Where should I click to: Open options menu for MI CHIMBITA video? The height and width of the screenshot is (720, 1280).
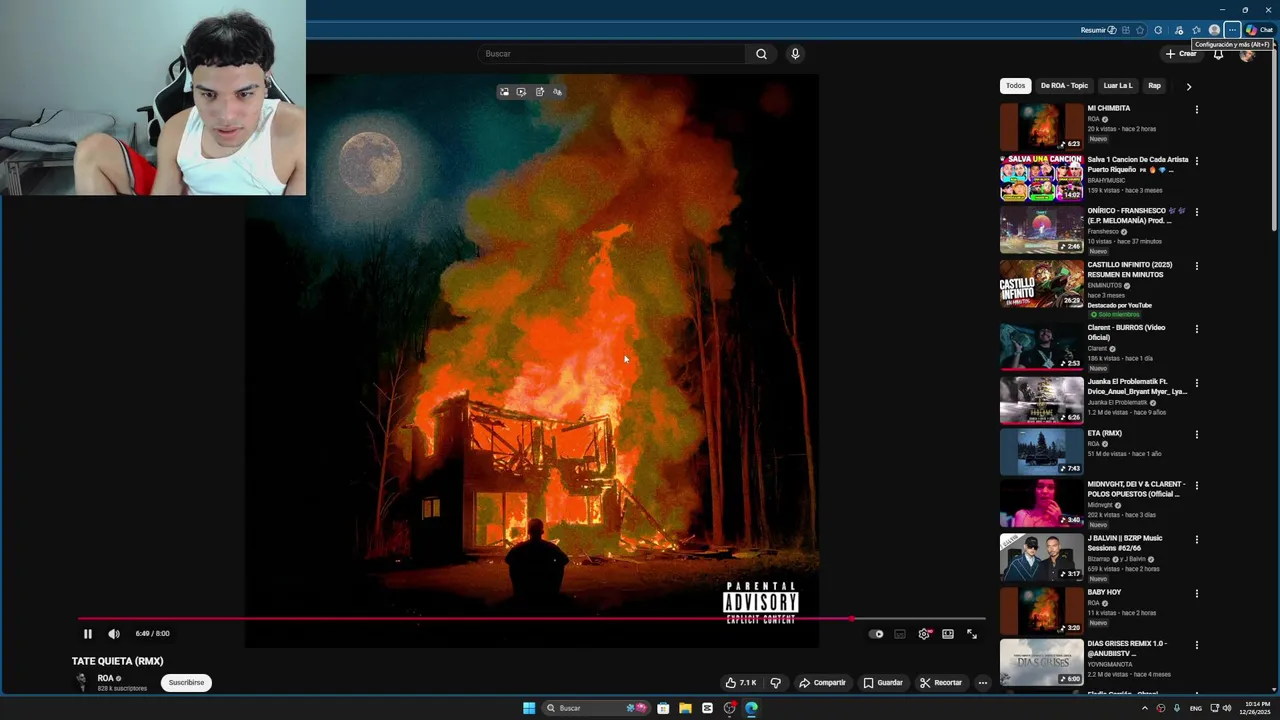(x=1197, y=110)
